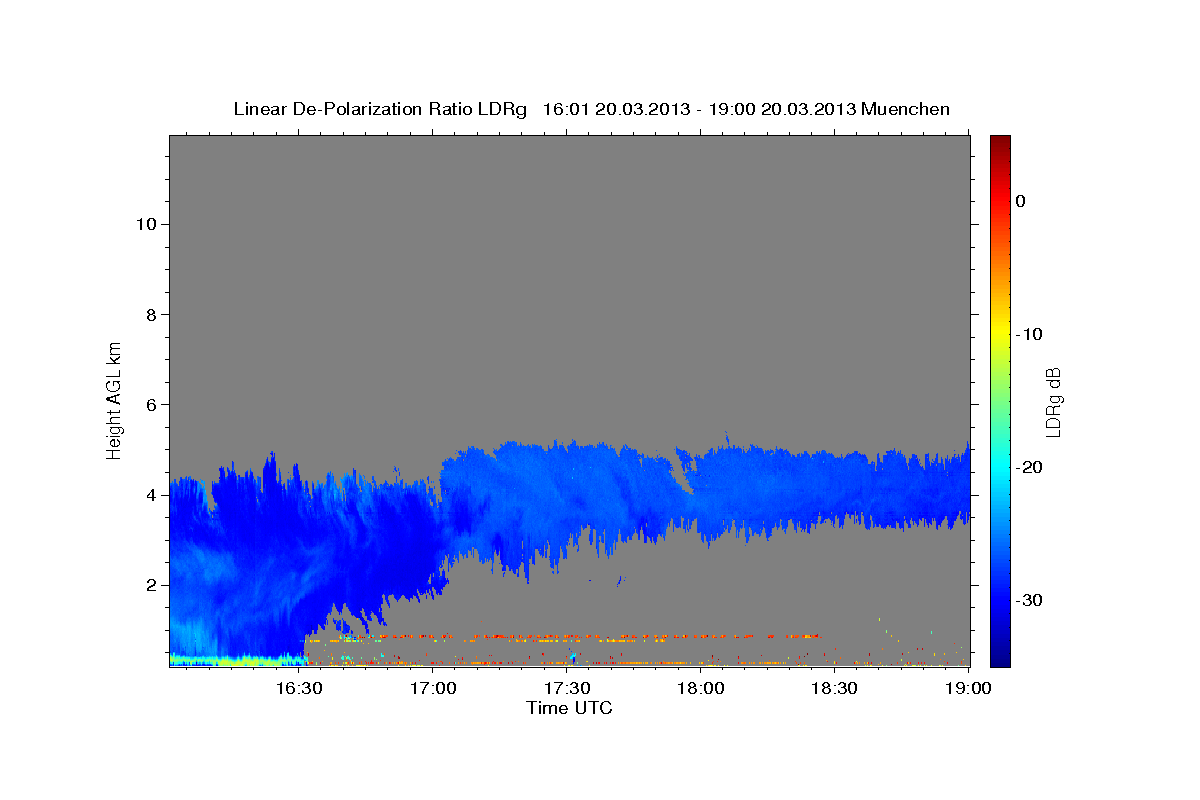The width and height of the screenshot is (1200, 800).
Task: Click the dark blue bottom of colorbar
Action: coord(1000,658)
